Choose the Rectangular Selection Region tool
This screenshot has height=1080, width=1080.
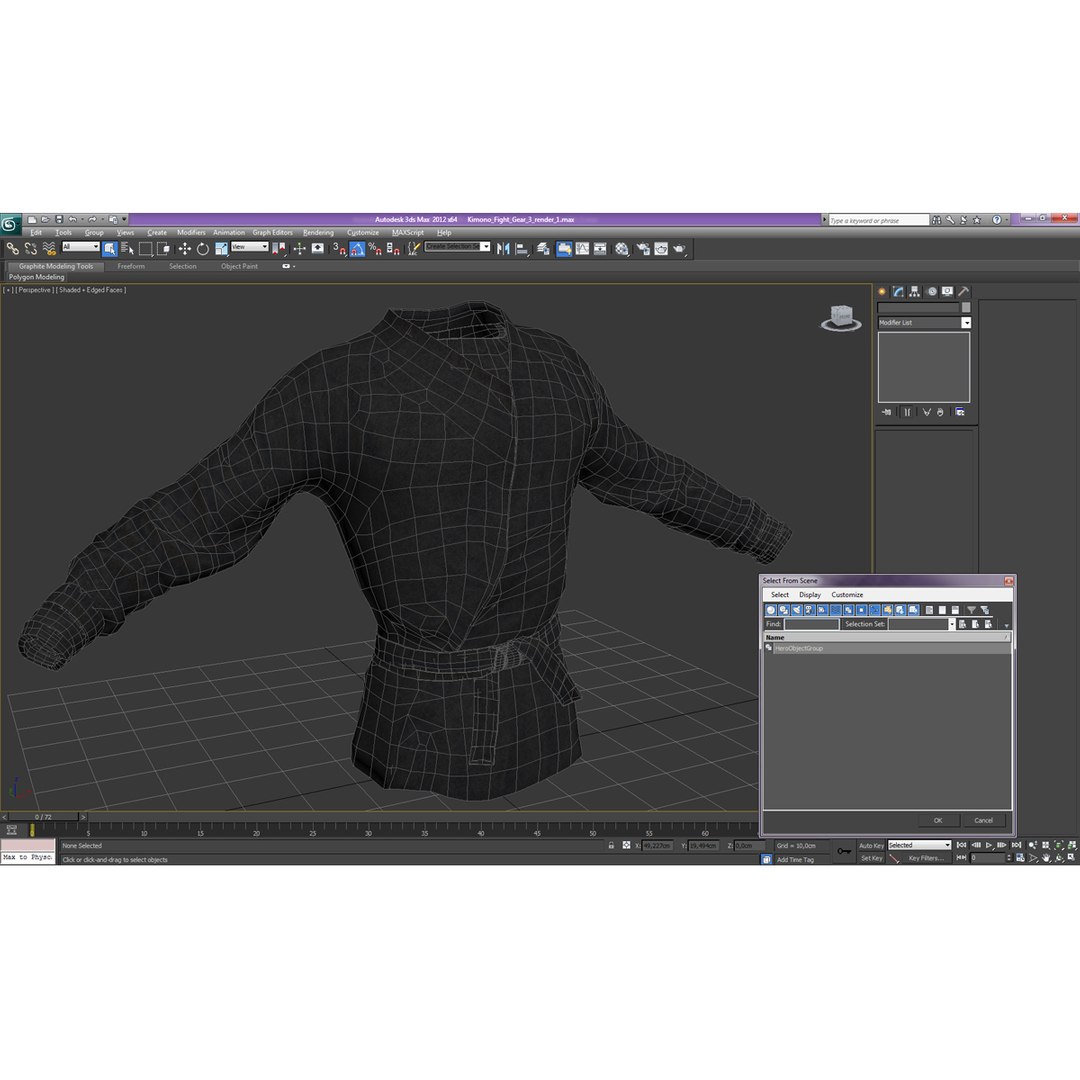pyautogui.click(x=145, y=249)
